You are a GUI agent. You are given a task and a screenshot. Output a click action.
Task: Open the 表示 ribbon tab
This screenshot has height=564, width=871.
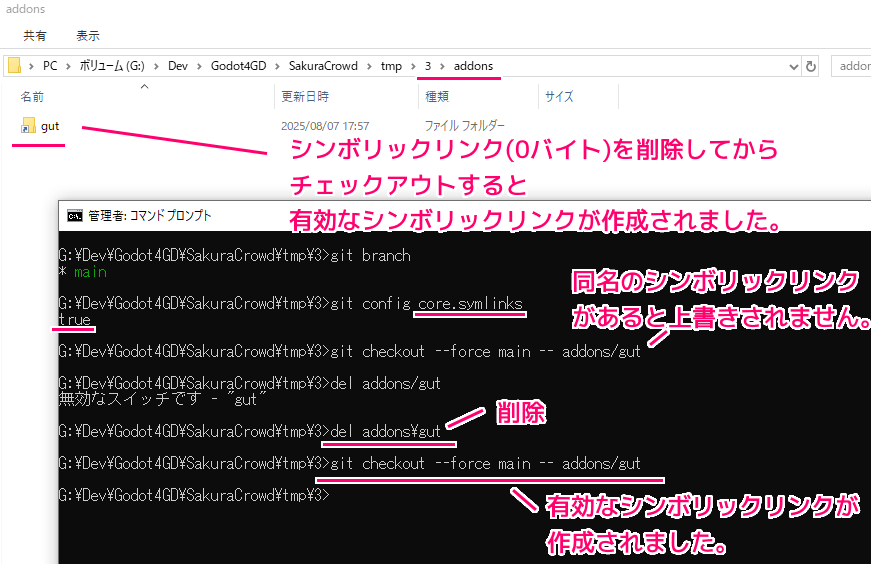tap(88, 35)
